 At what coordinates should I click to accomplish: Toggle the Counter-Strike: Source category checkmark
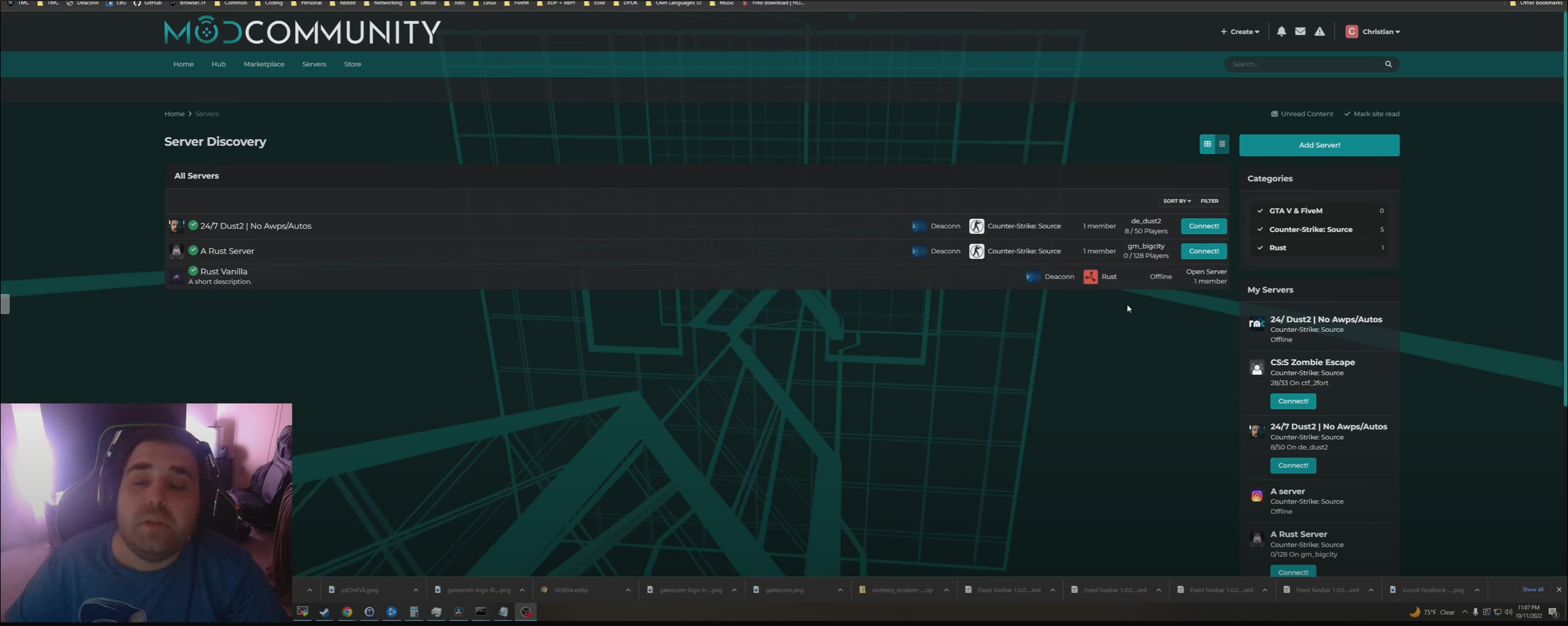click(1259, 230)
